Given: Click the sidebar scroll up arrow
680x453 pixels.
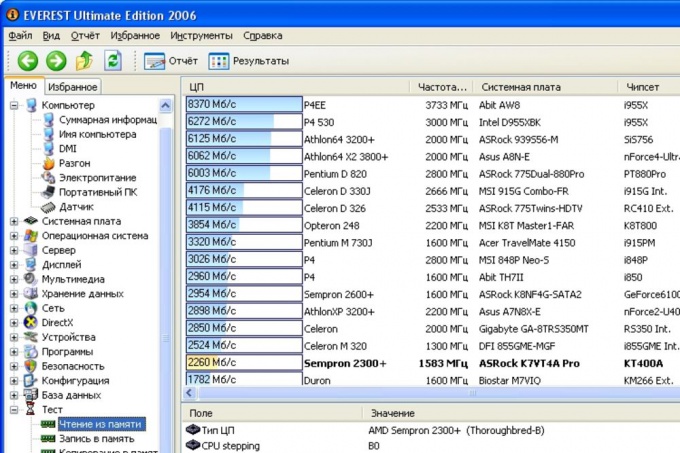Looking at the screenshot, I should pos(165,105).
